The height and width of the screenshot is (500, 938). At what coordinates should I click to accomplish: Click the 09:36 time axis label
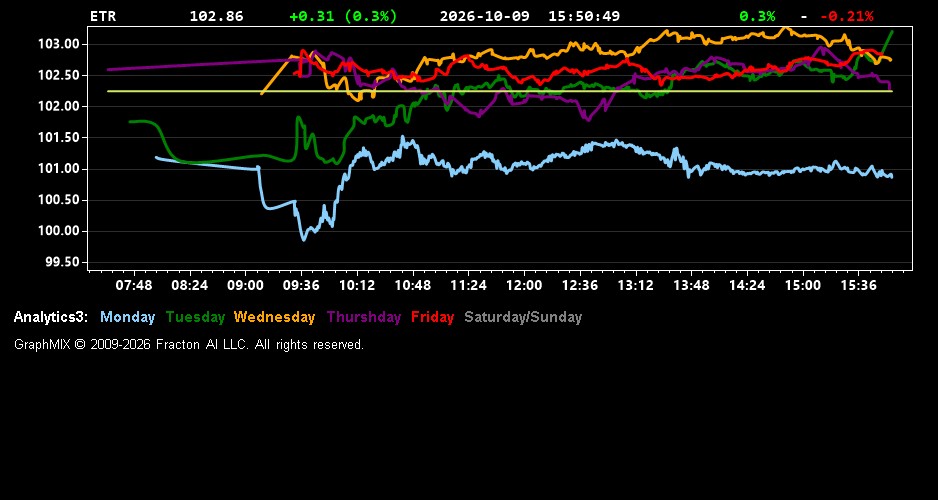click(x=301, y=285)
